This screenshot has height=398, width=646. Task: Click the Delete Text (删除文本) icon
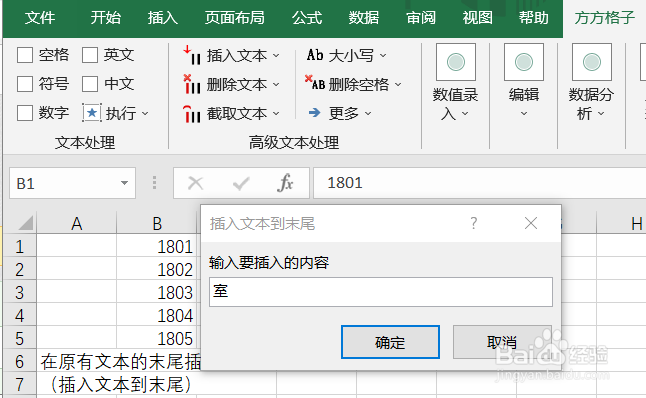192,84
